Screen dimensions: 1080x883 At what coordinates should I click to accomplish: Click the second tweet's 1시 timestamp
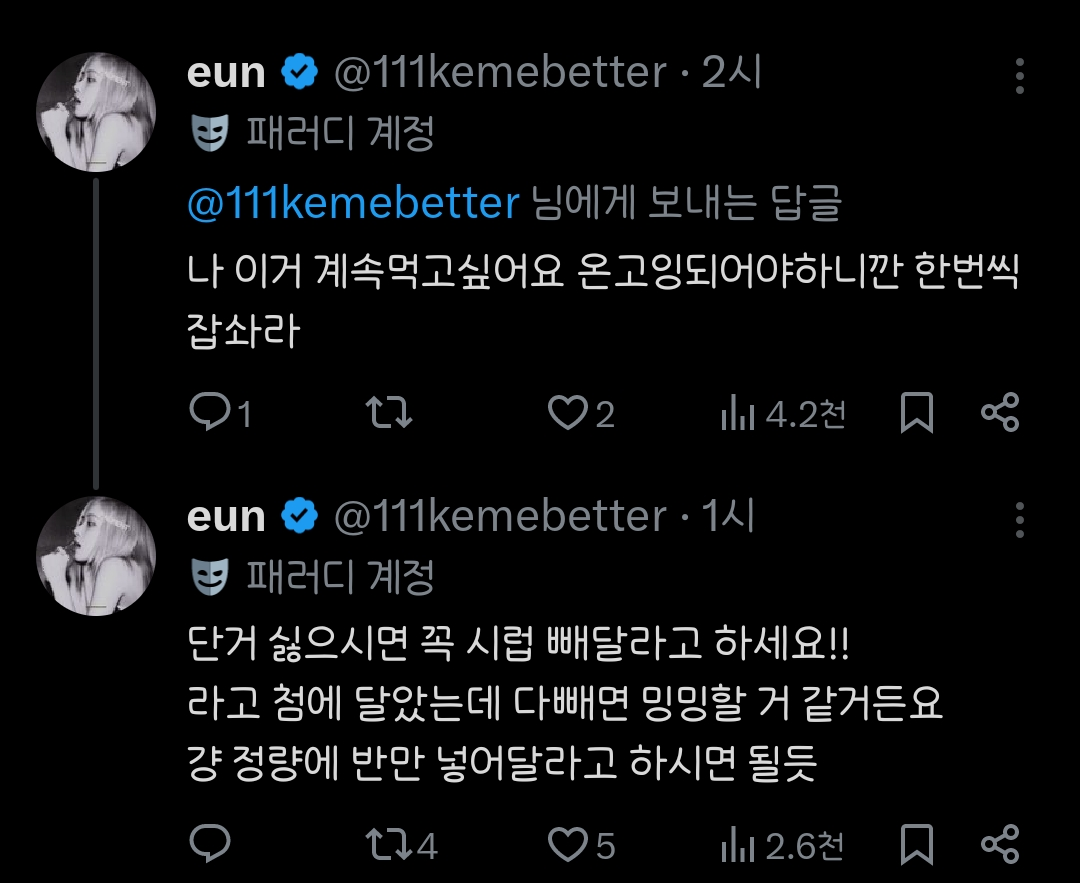point(728,517)
